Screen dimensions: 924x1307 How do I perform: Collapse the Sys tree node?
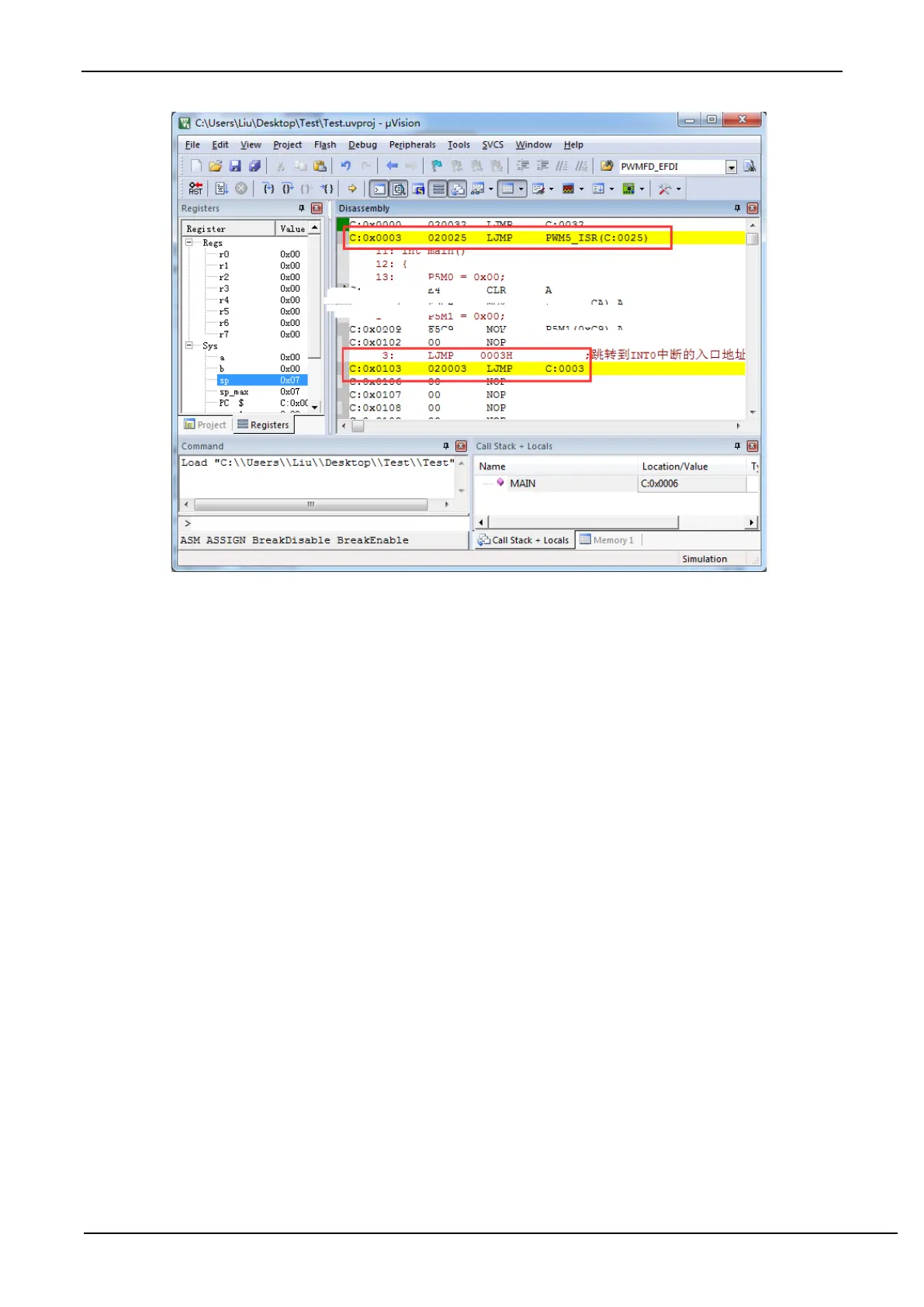pos(189,345)
